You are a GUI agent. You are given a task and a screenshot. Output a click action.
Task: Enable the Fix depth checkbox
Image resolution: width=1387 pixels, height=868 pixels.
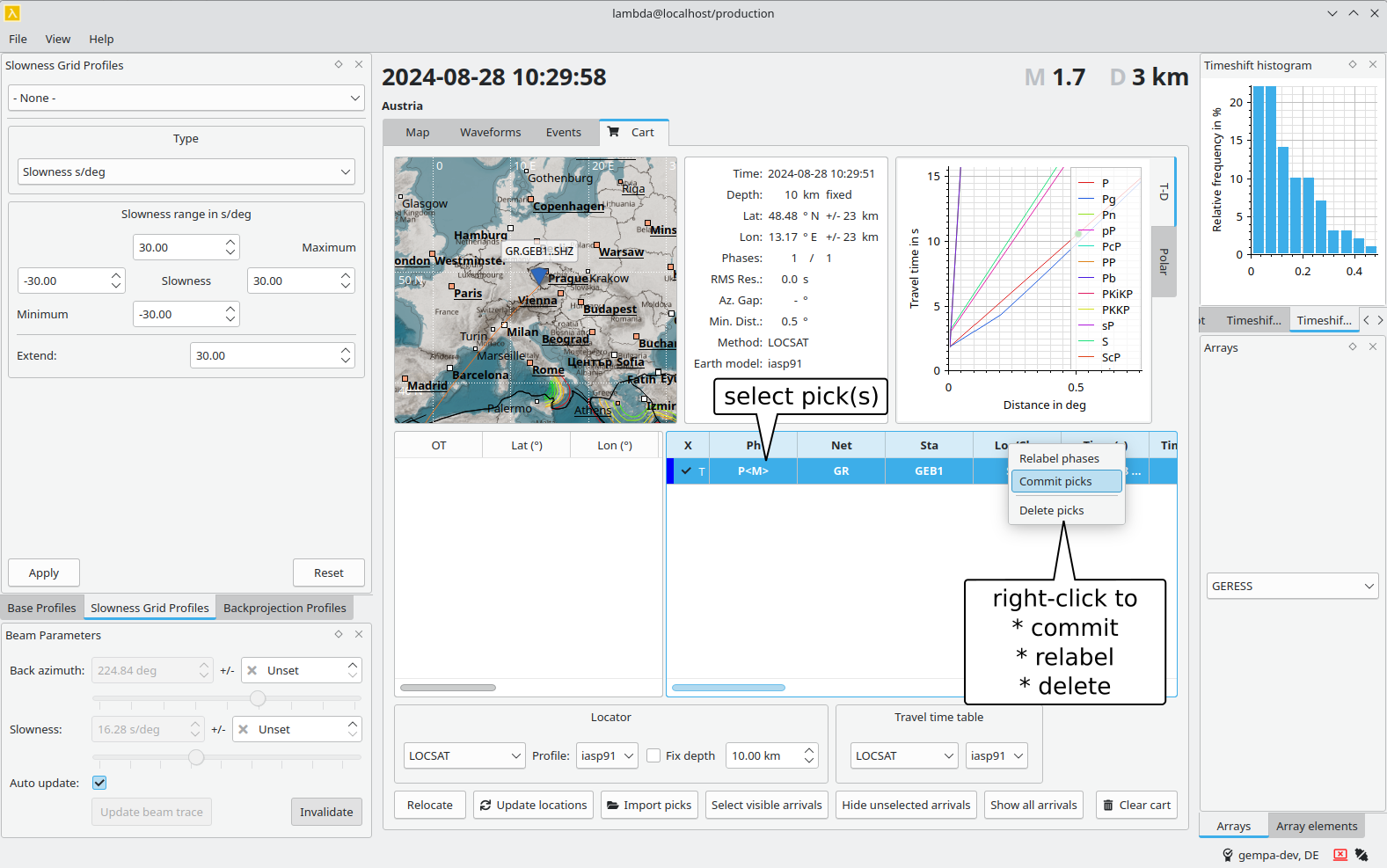pos(653,755)
